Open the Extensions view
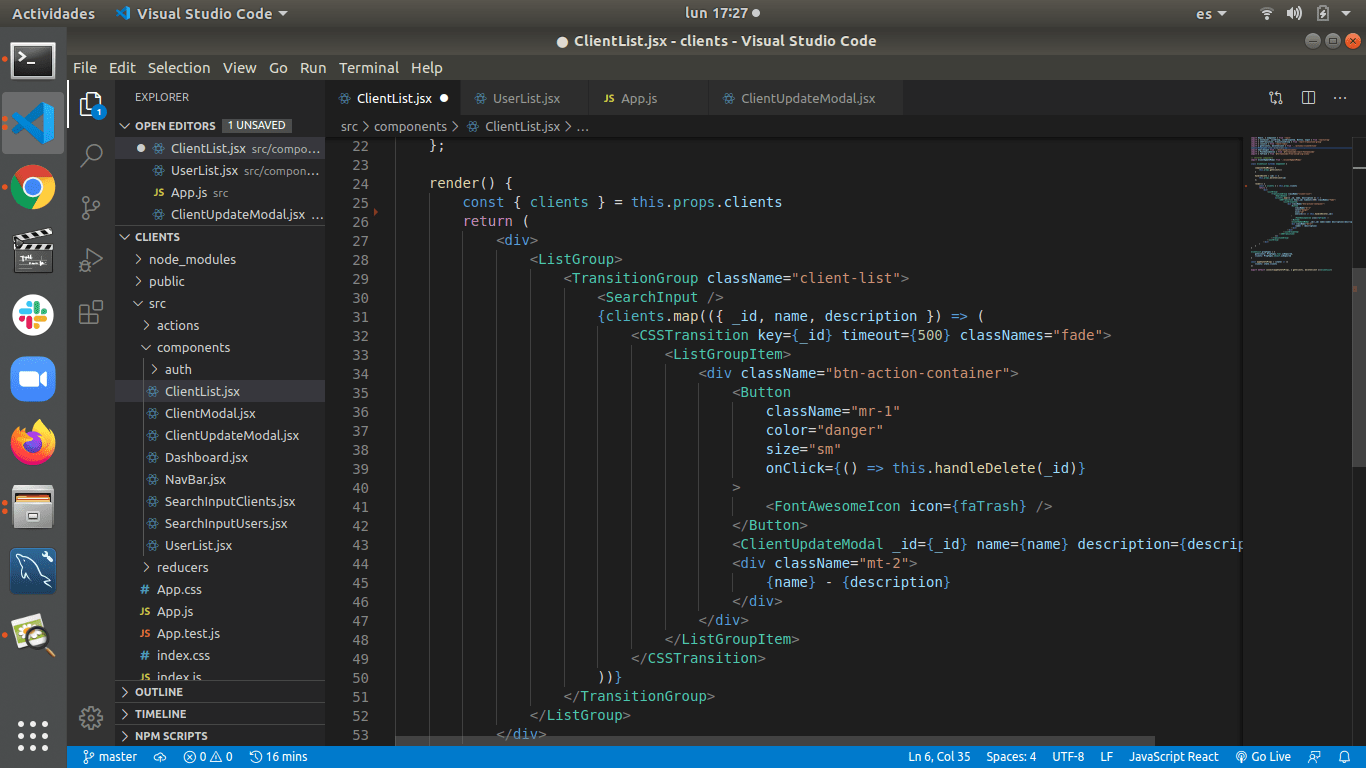The width and height of the screenshot is (1366, 768). tap(91, 312)
